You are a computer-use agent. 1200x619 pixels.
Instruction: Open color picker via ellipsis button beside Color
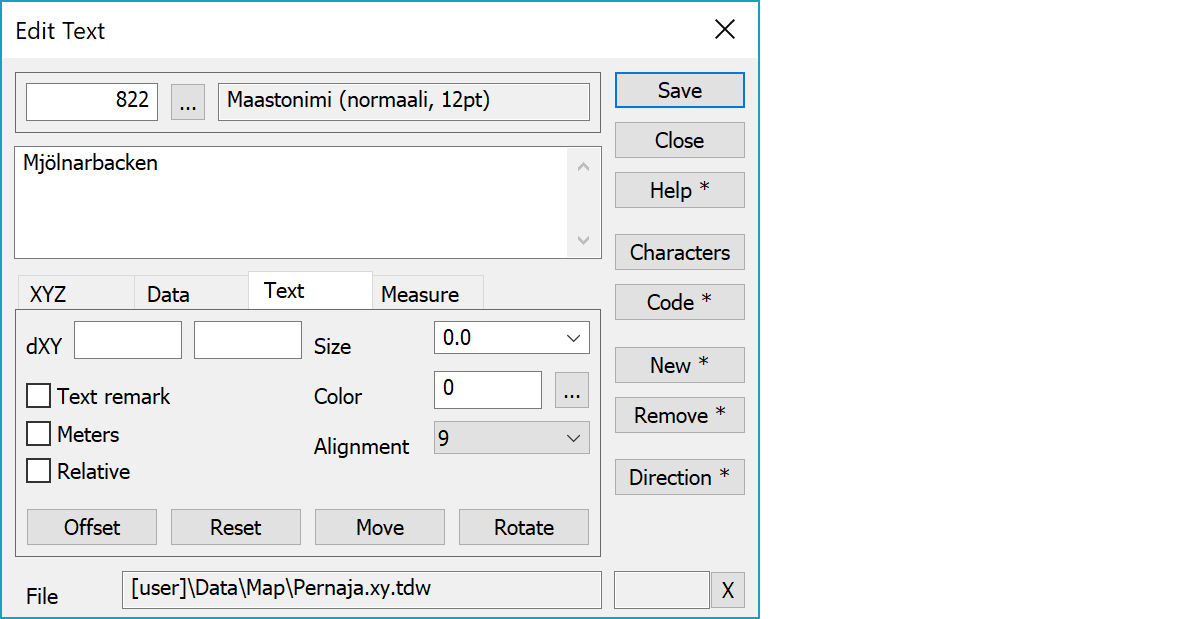tap(571, 391)
